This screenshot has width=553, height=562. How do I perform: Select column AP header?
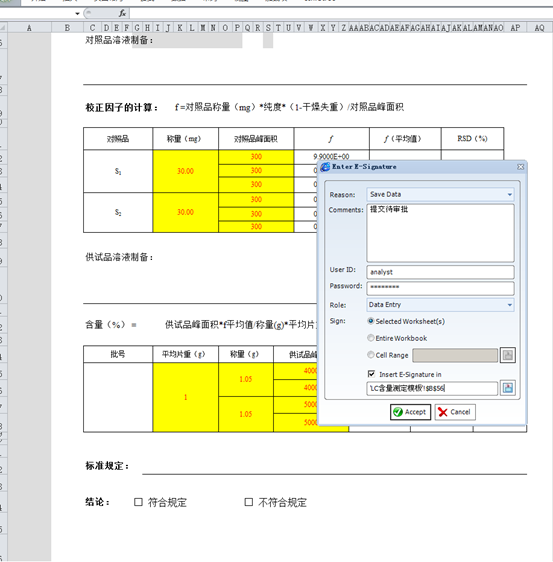(x=515, y=28)
